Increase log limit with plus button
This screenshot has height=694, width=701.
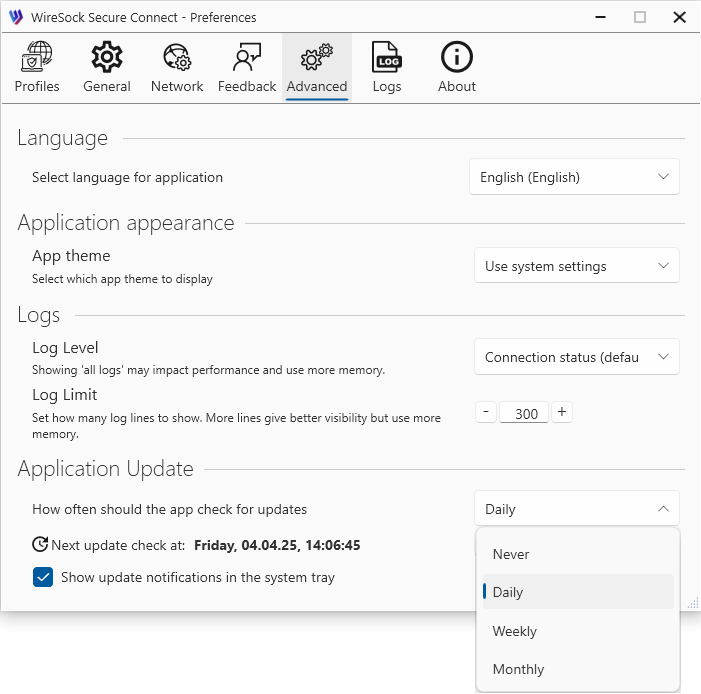point(562,412)
